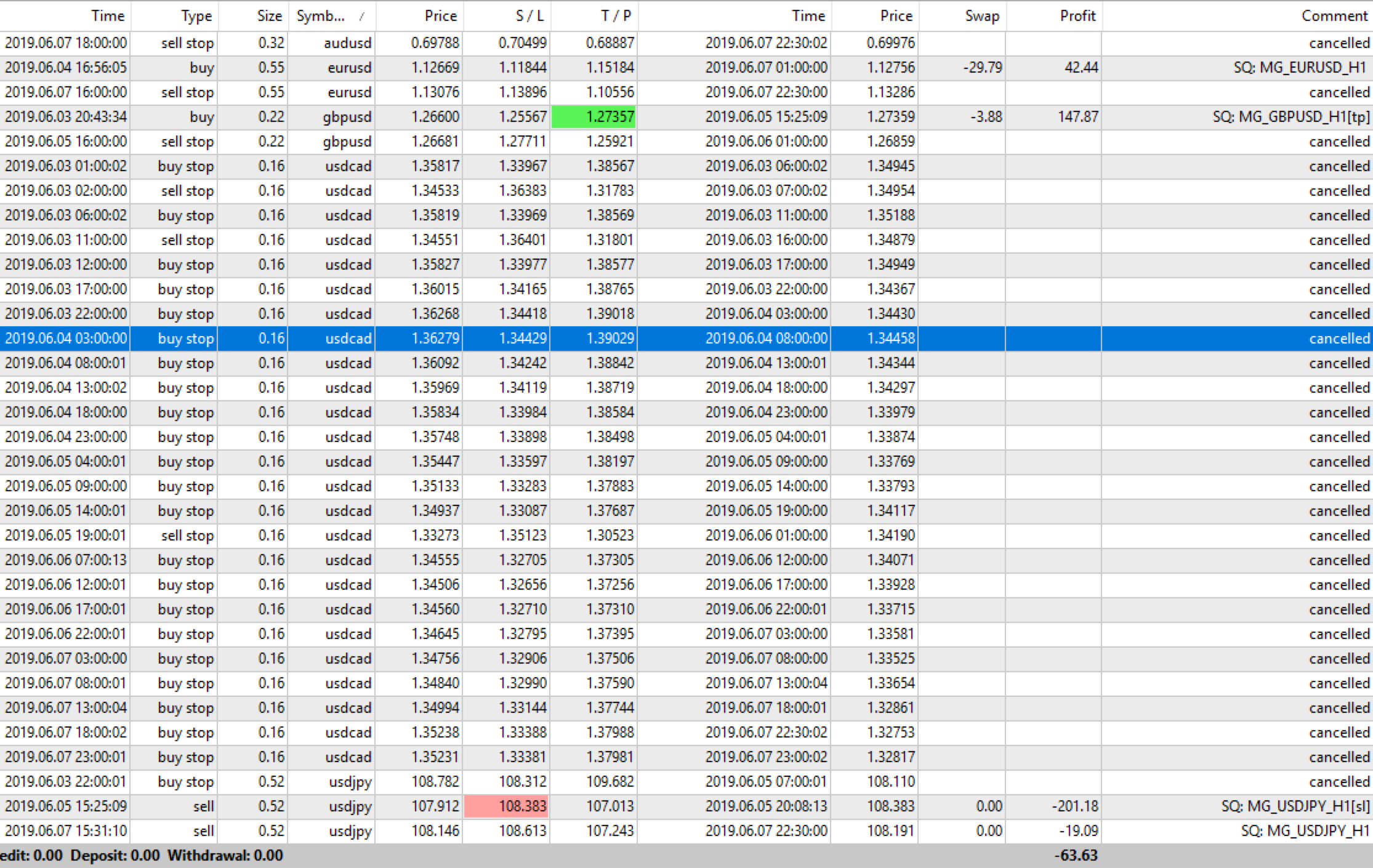
Task: Click the total profit -63.63 in summary bar
Action: (1076, 856)
